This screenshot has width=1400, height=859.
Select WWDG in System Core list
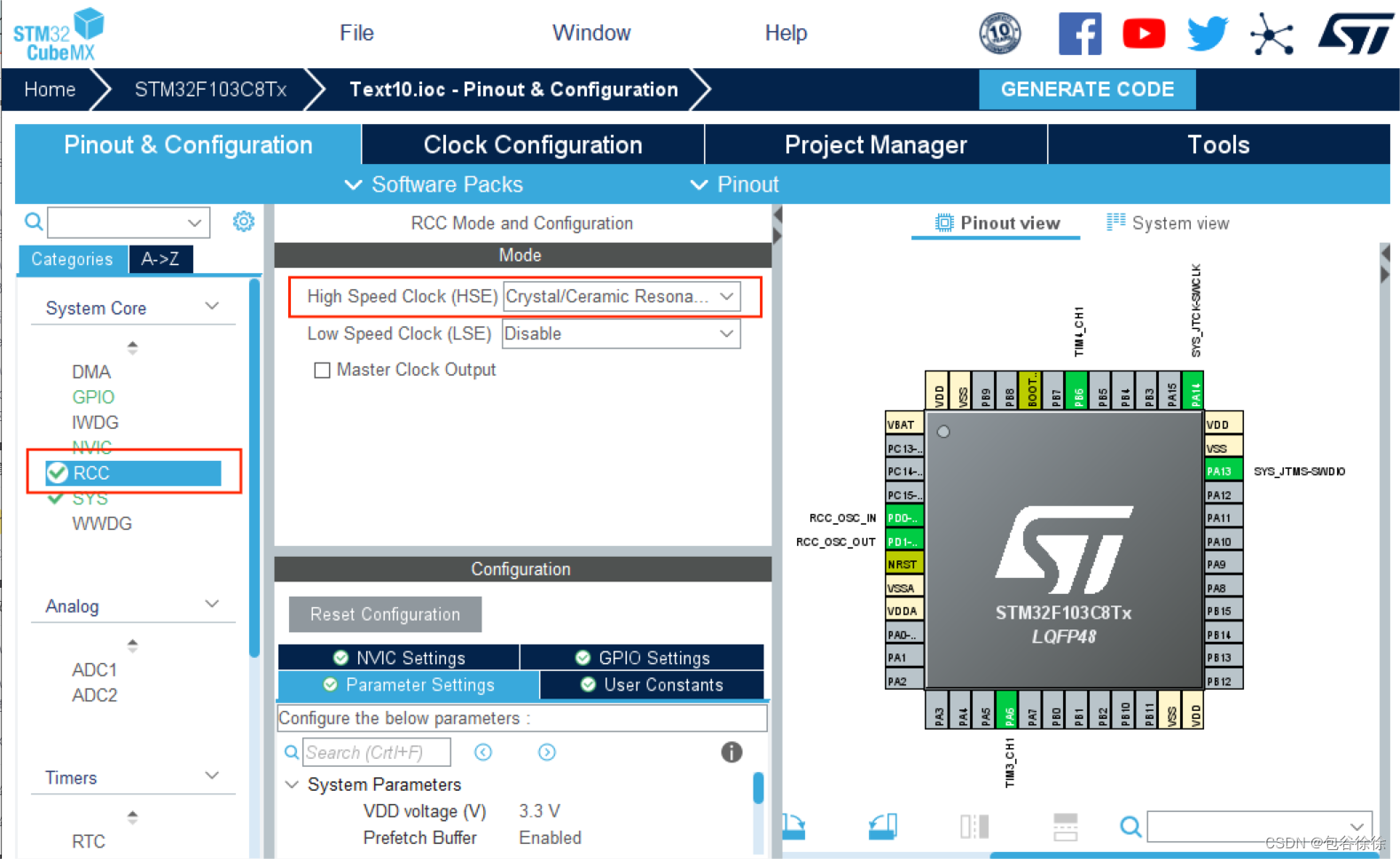point(102,523)
